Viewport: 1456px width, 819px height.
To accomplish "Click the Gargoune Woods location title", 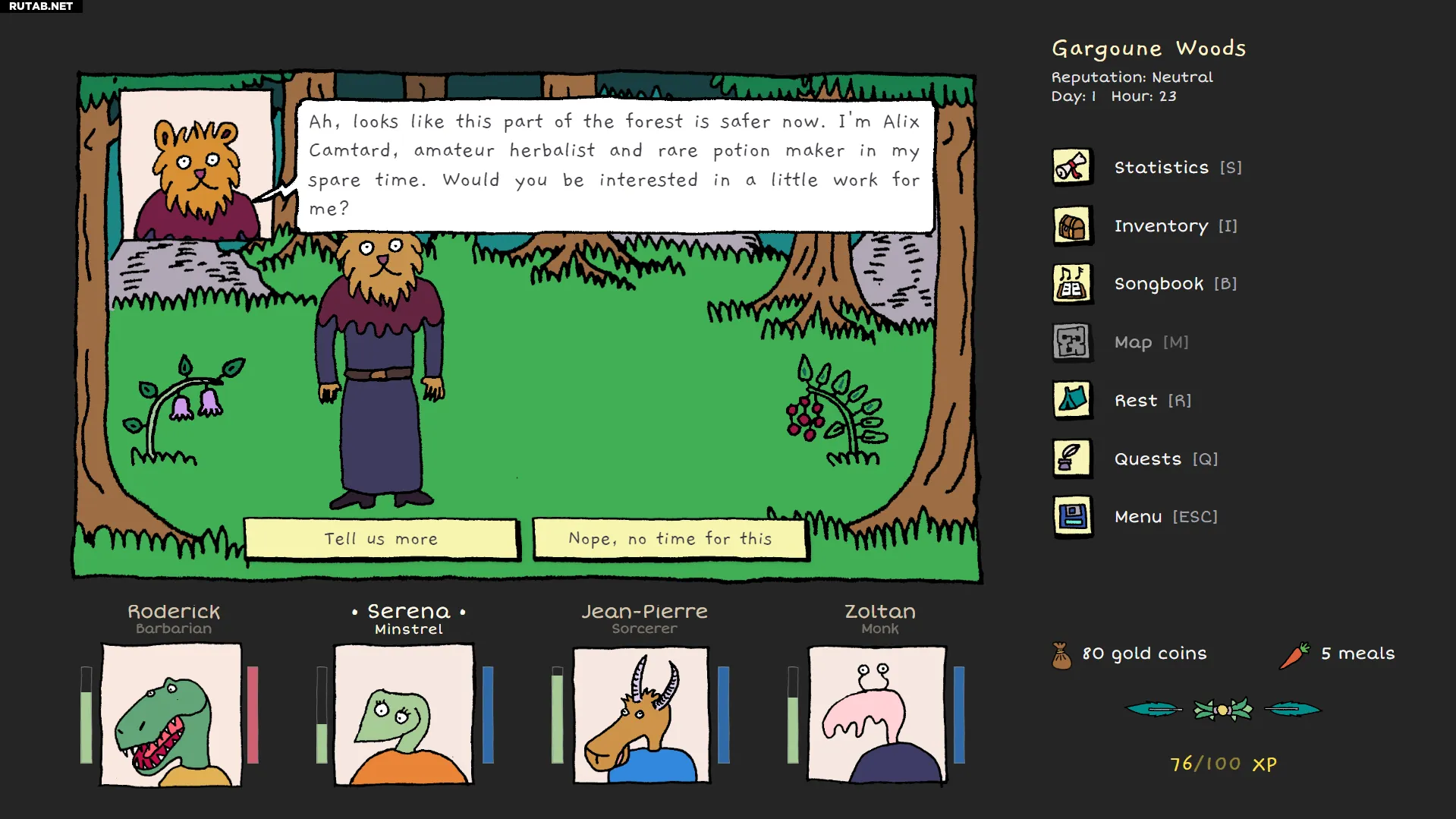I will click(1149, 49).
